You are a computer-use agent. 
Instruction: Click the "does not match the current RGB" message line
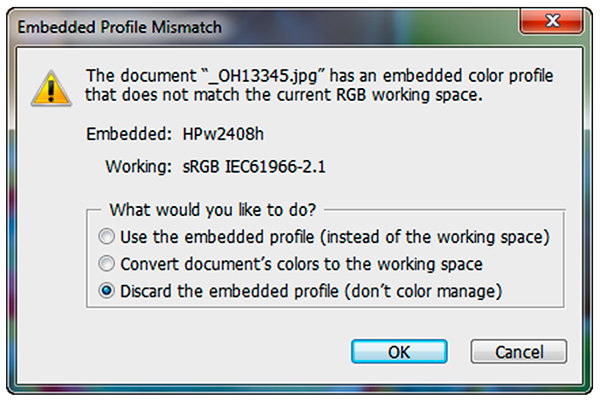290,96
